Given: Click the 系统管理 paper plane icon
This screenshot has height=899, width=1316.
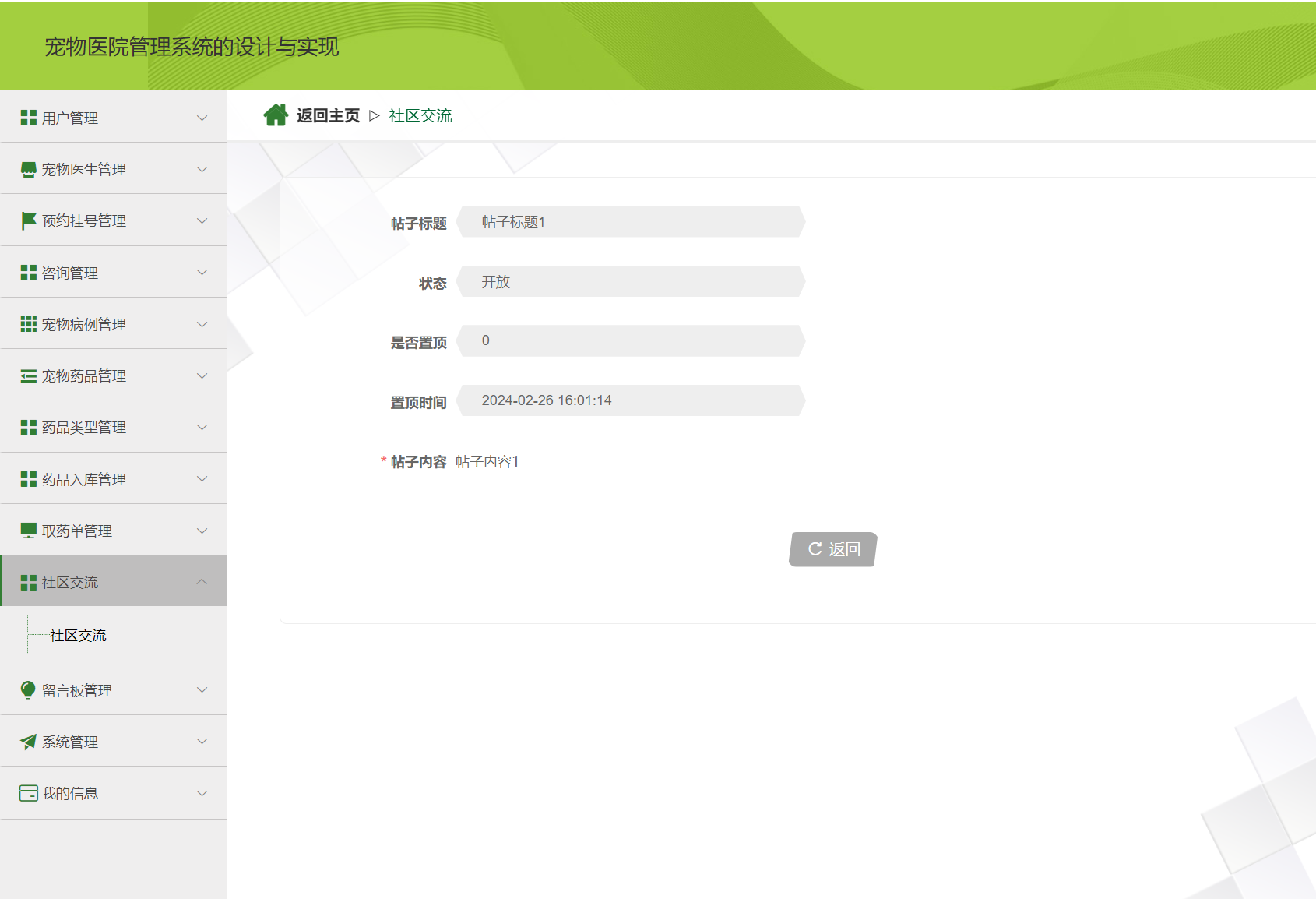Looking at the screenshot, I should (x=29, y=742).
